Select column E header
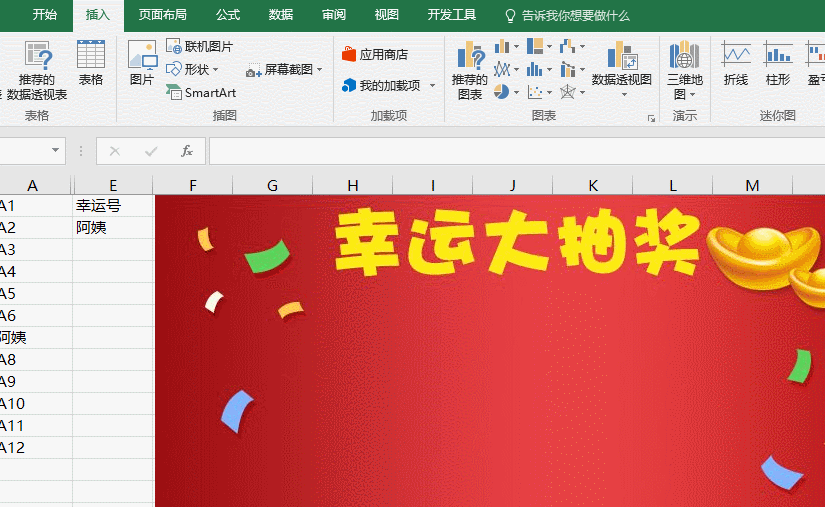825x507 pixels. click(113, 185)
